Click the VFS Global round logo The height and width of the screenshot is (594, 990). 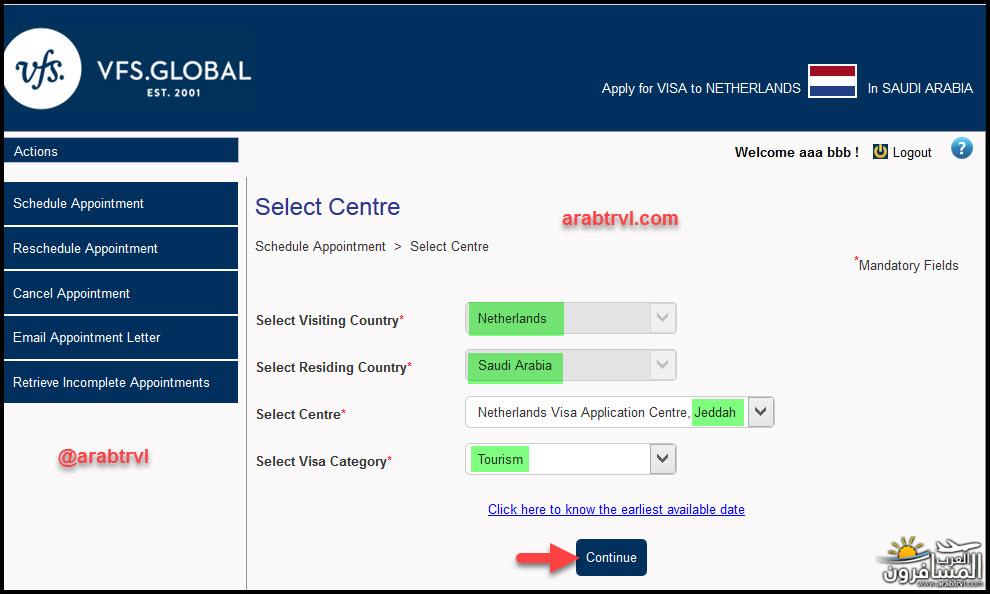pos(42,69)
